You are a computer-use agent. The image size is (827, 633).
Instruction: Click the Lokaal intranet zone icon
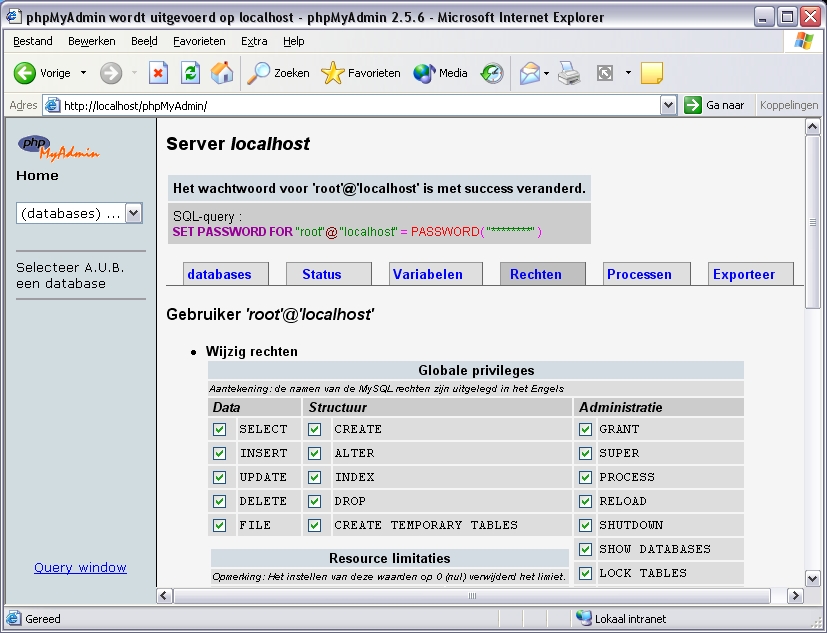point(583,618)
